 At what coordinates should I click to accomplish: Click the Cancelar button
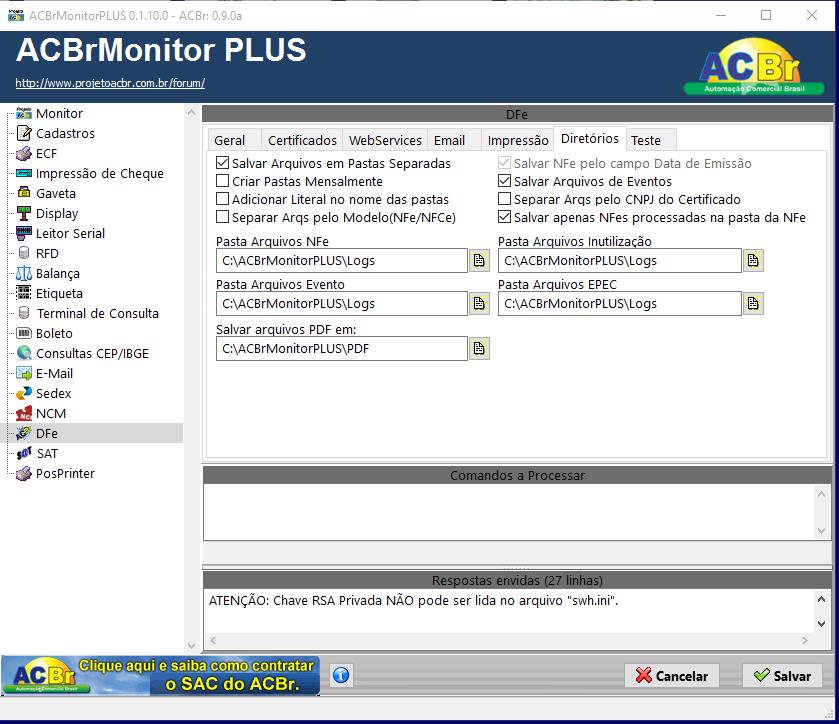coord(672,676)
